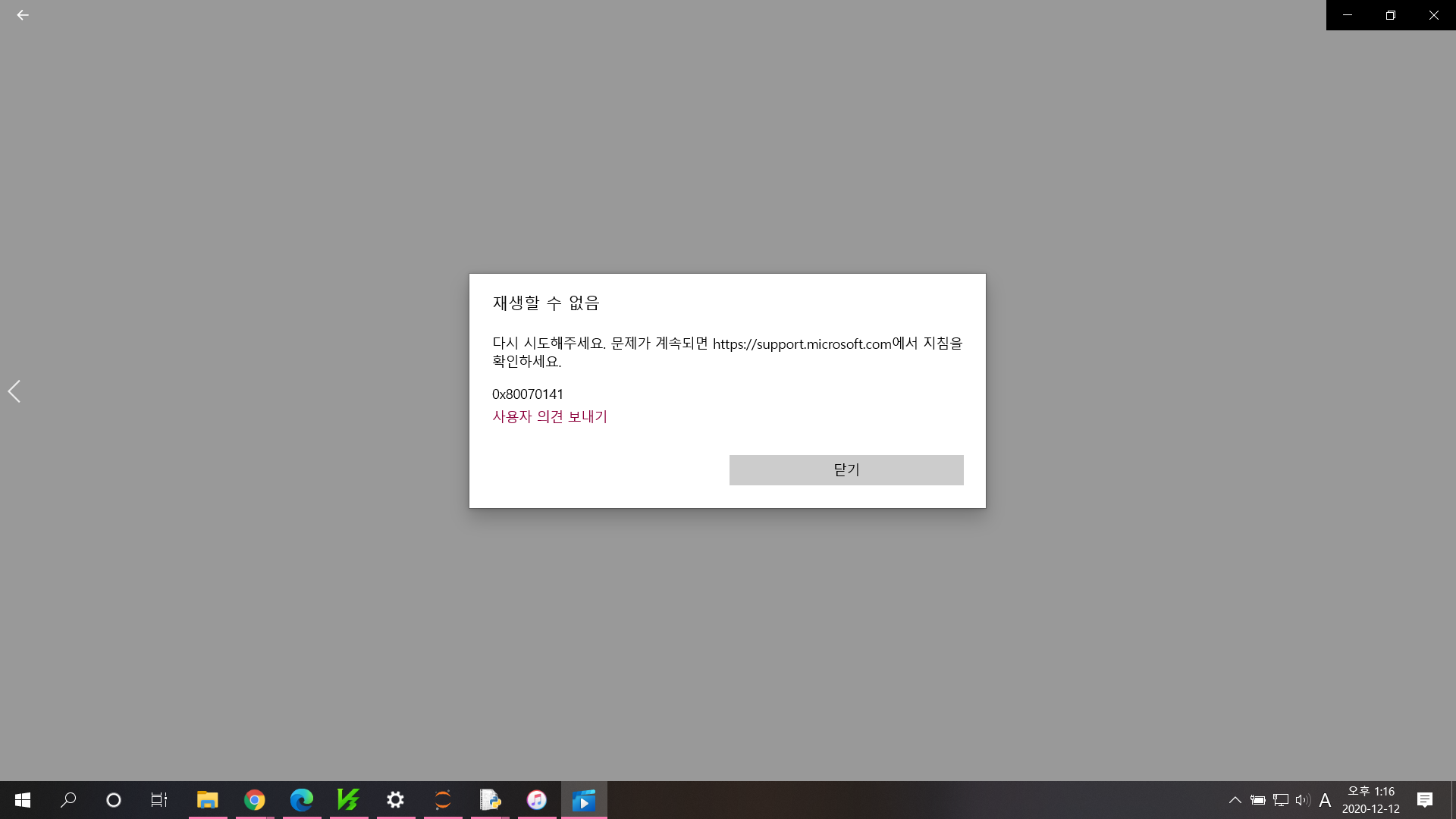Go back with the top-left arrow

23,15
